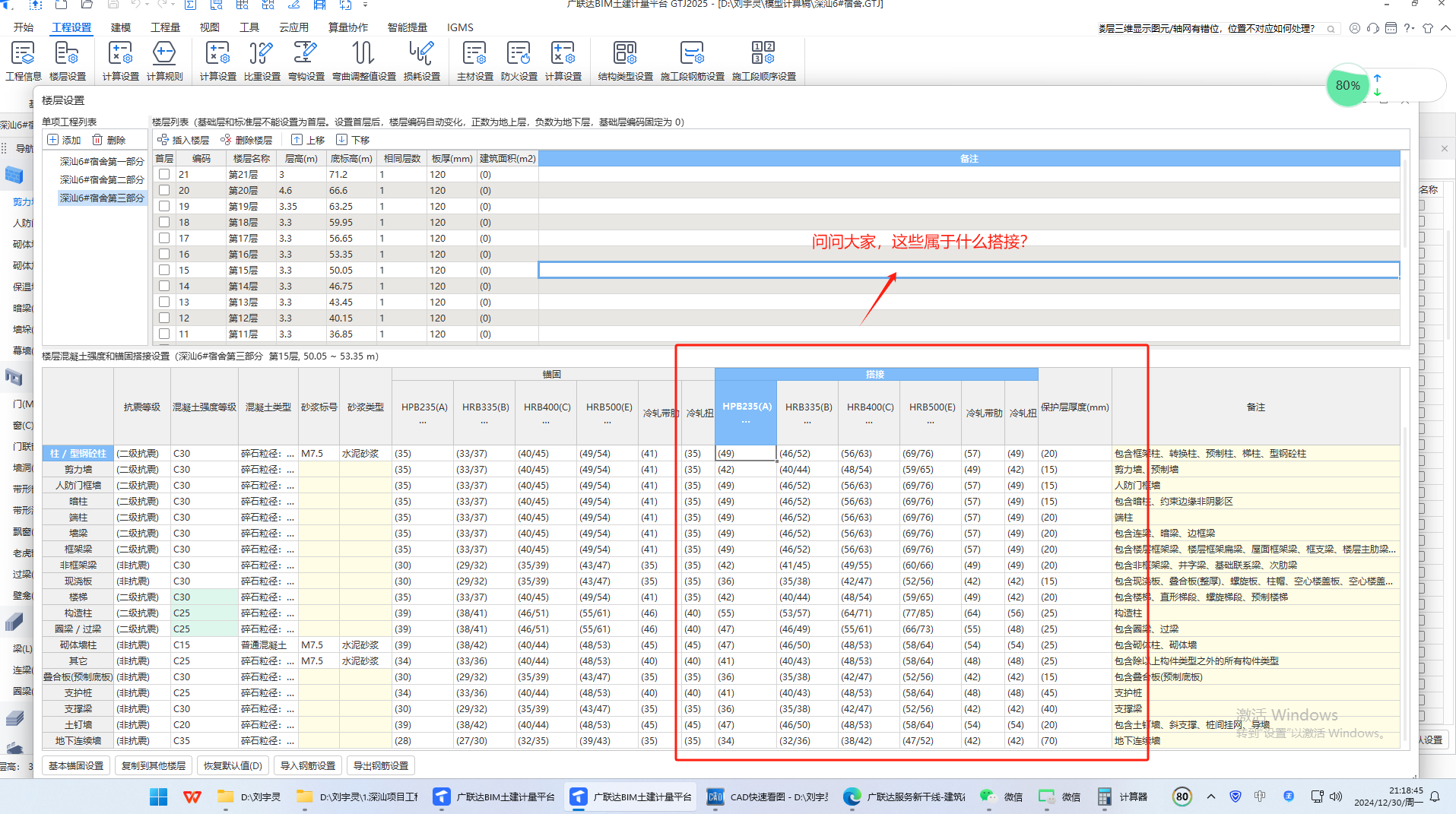The width and height of the screenshot is (1456, 814).
Task: Click 基本锚固设置 button
Action: pyautogui.click(x=76, y=766)
